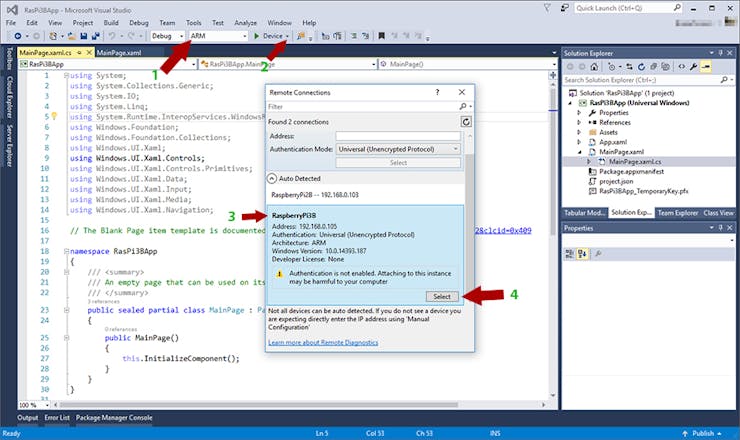Switch to the Team Explorer tab
This screenshot has height=440, width=740.
point(678,213)
